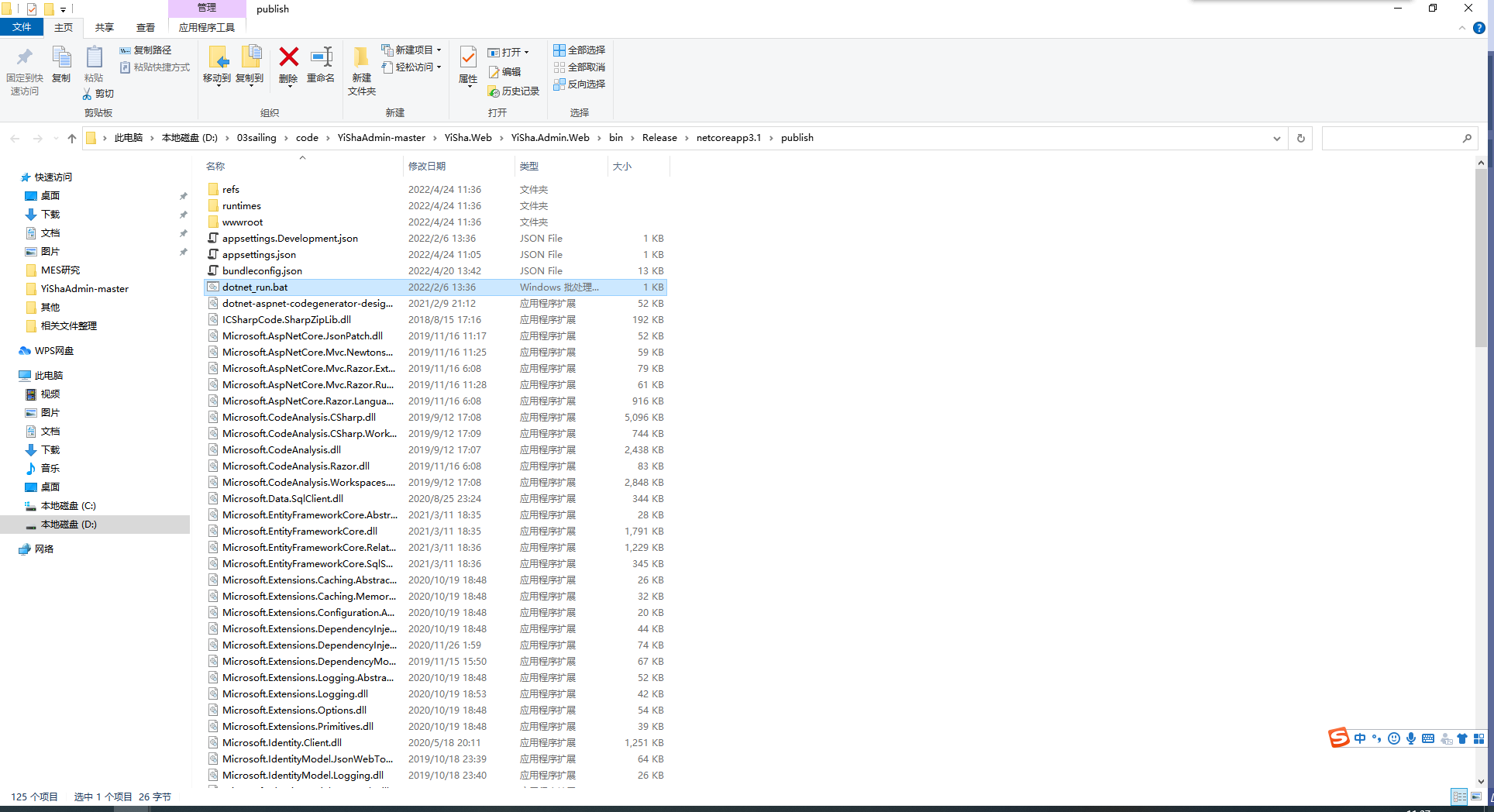Open Quick Access Toolbar customize dropdown
This screenshot has height=812, width=1494.
pyautogui.click(x=64, y=9)
